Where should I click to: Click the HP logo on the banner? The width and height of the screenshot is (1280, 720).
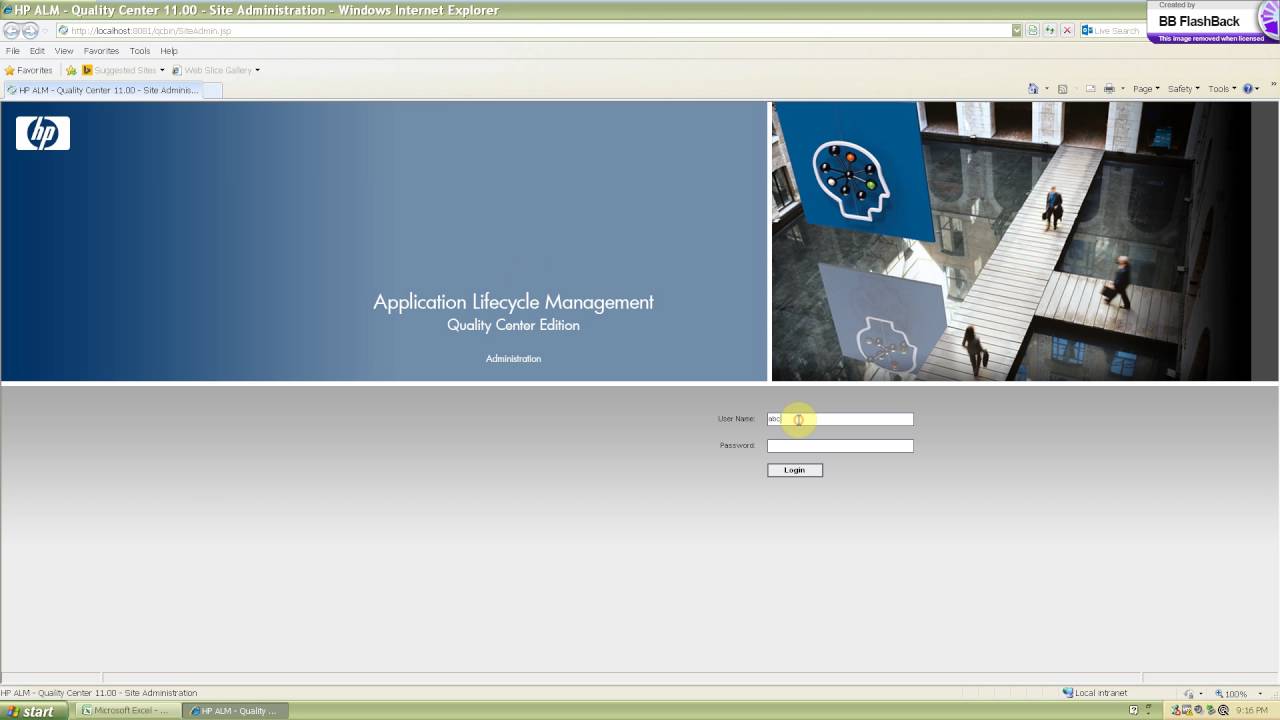43,133
